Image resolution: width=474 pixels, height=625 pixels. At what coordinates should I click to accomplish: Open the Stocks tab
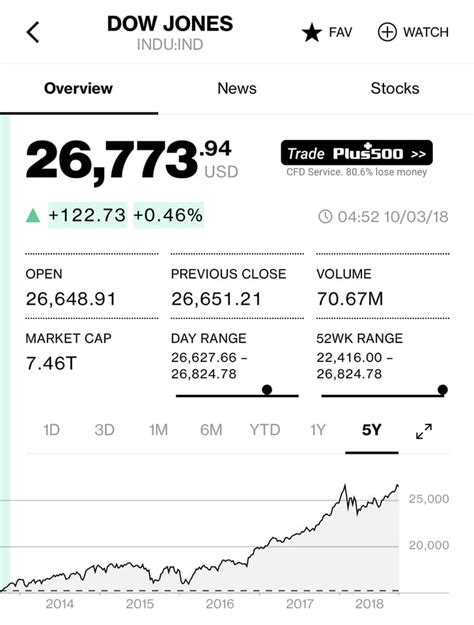click(x=395, y=88)
